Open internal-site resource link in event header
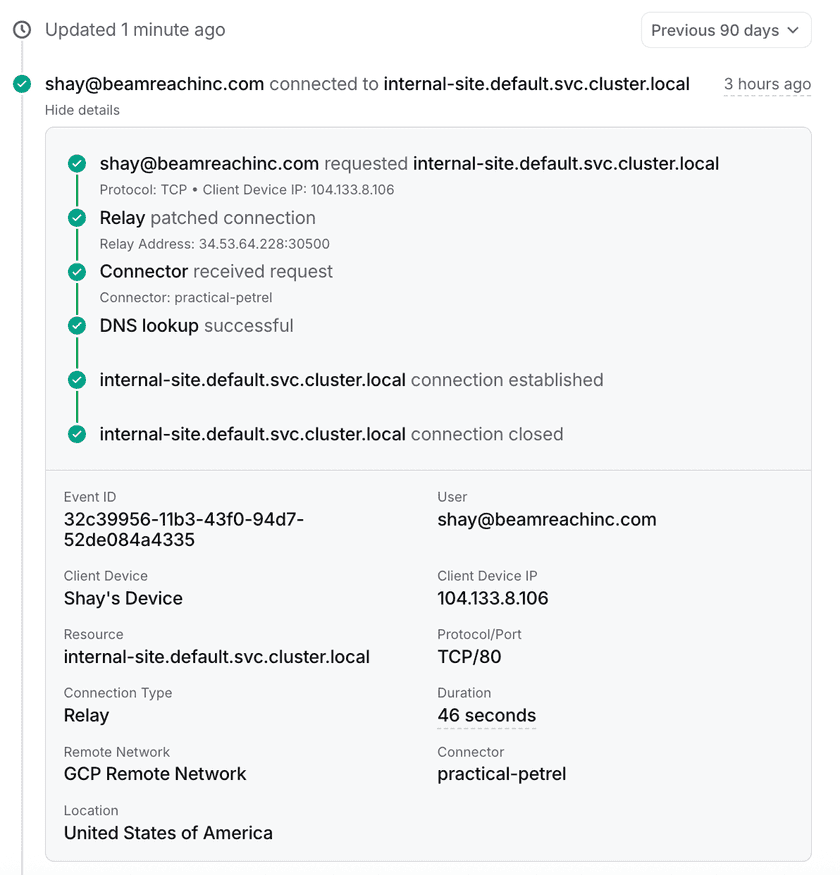 click(536, 84)
